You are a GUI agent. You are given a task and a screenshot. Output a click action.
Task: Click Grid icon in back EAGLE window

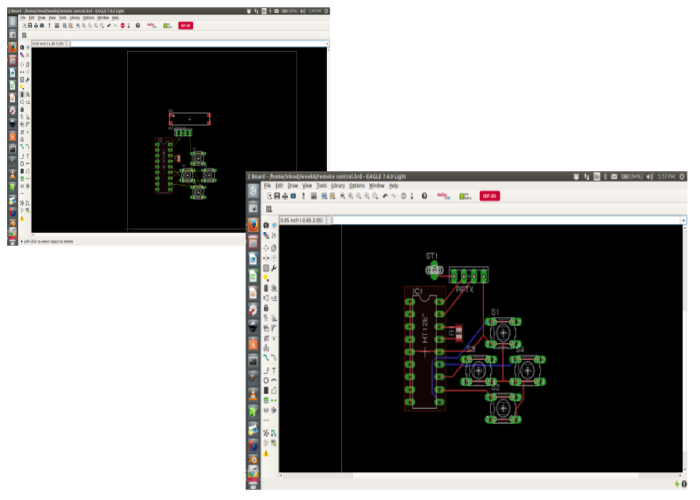24,35
